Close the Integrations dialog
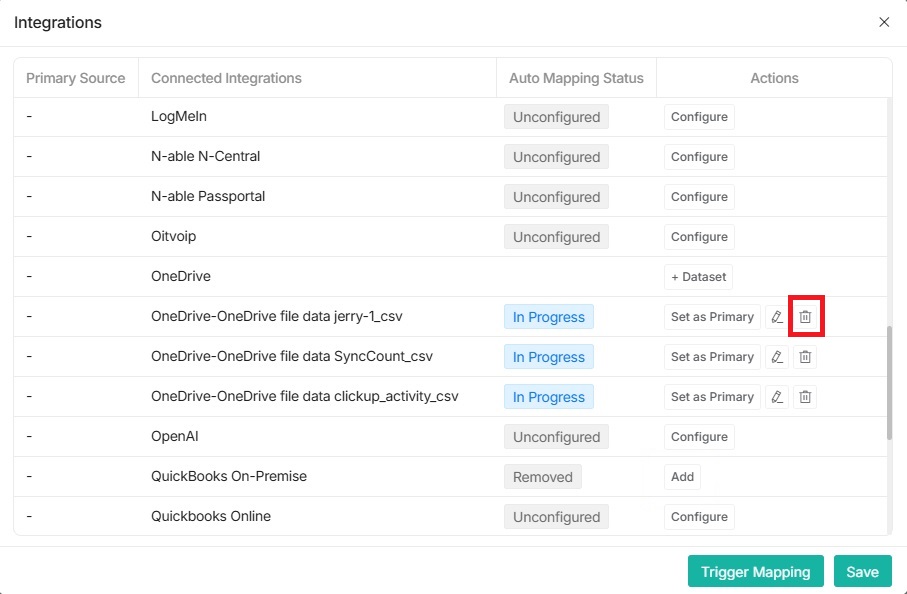Image resolution: width=907 pixels, height=594 pixels. (884, 22)
